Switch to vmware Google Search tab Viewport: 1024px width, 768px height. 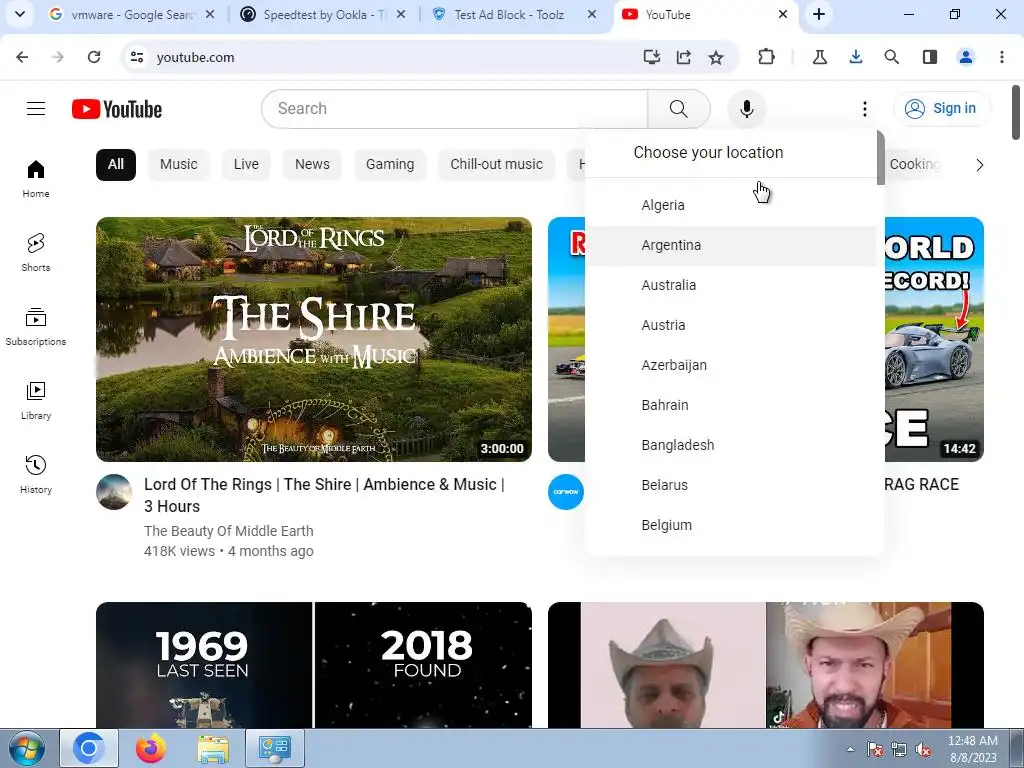[x=133, y=14]
